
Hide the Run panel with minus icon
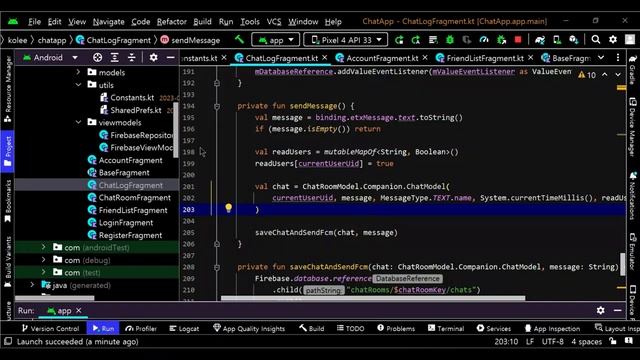click(x=618, y=310)
